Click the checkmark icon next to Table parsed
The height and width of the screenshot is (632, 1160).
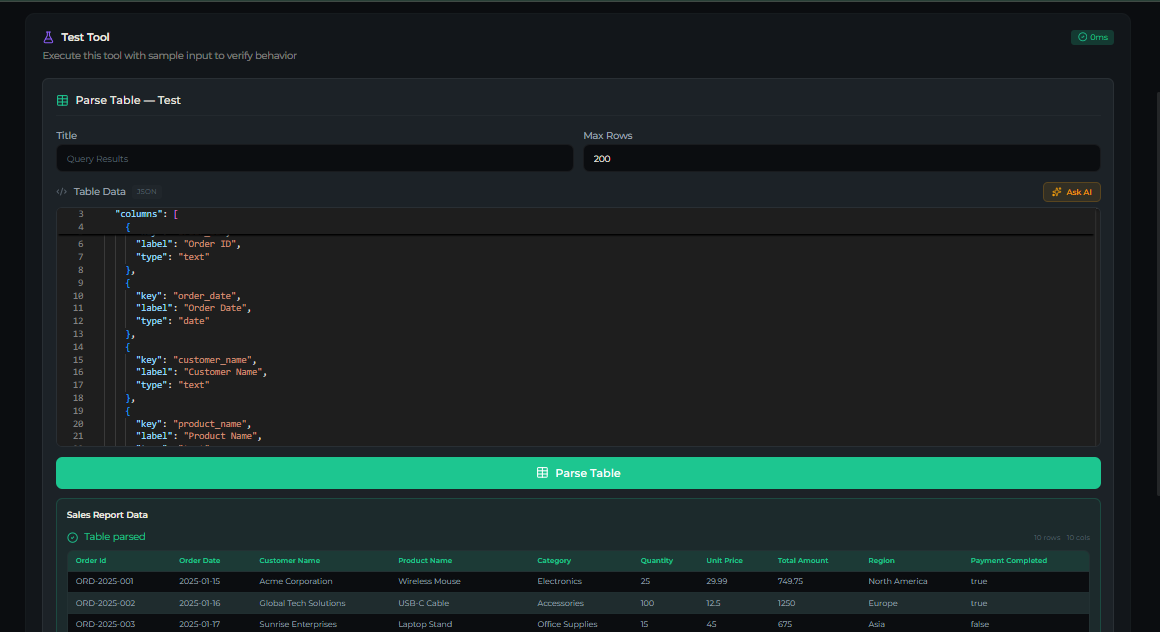[72, 537]
